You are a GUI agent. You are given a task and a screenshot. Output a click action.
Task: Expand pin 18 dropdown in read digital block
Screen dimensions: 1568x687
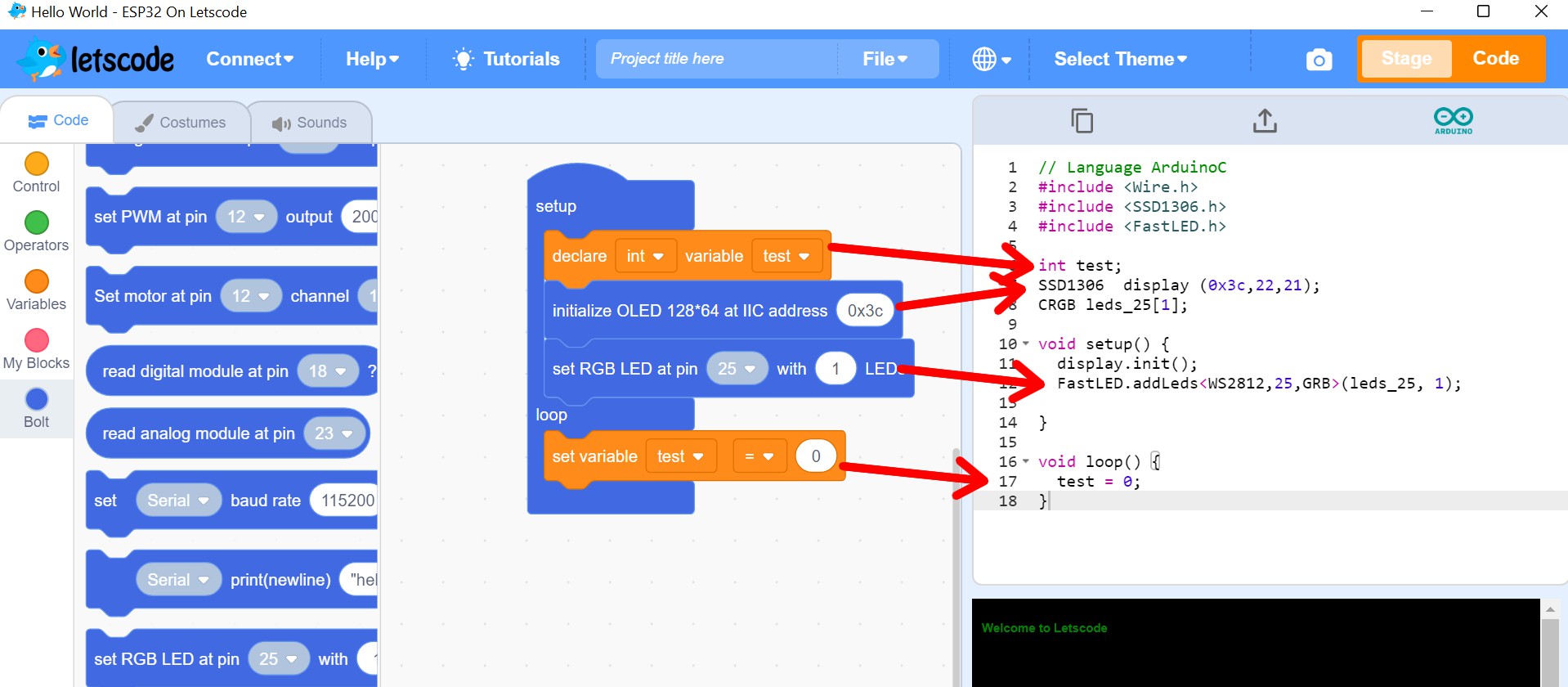[x=328, y=371]
